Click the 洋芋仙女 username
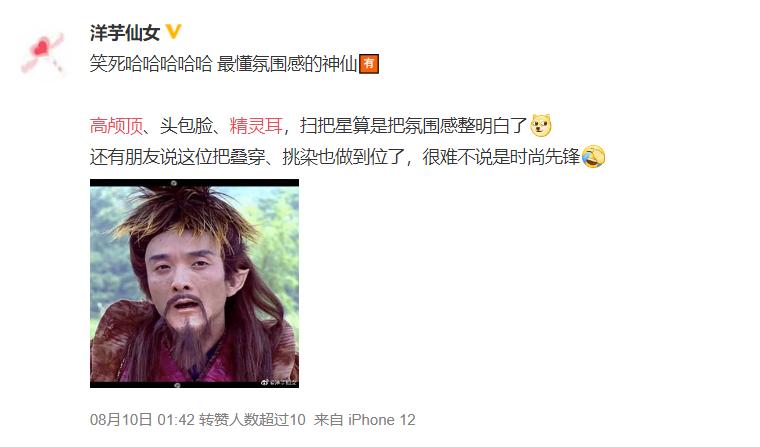760x447 pixels. 125,33
